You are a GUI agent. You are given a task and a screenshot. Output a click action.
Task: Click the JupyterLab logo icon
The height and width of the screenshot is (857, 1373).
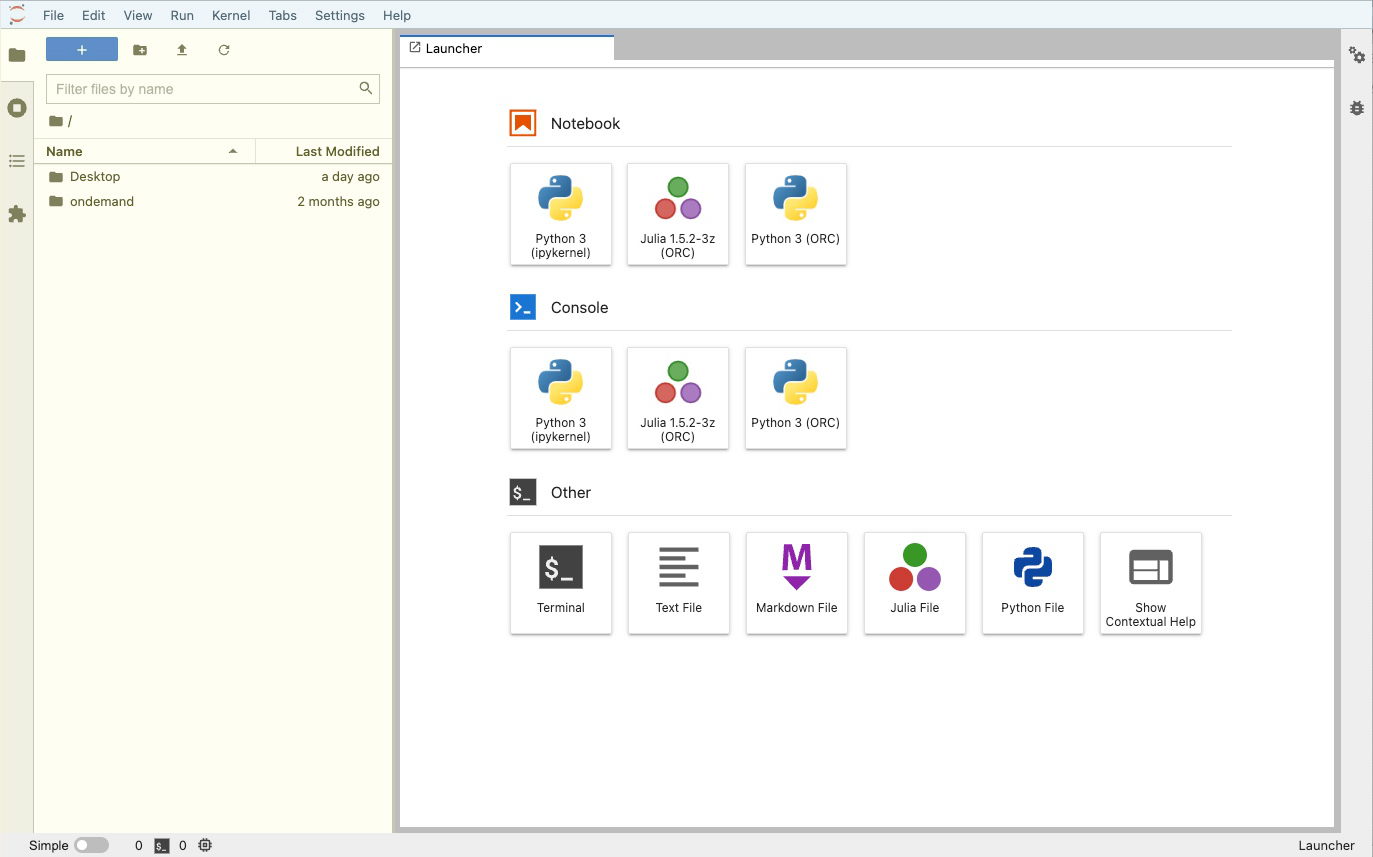click(x=17, y=15)
